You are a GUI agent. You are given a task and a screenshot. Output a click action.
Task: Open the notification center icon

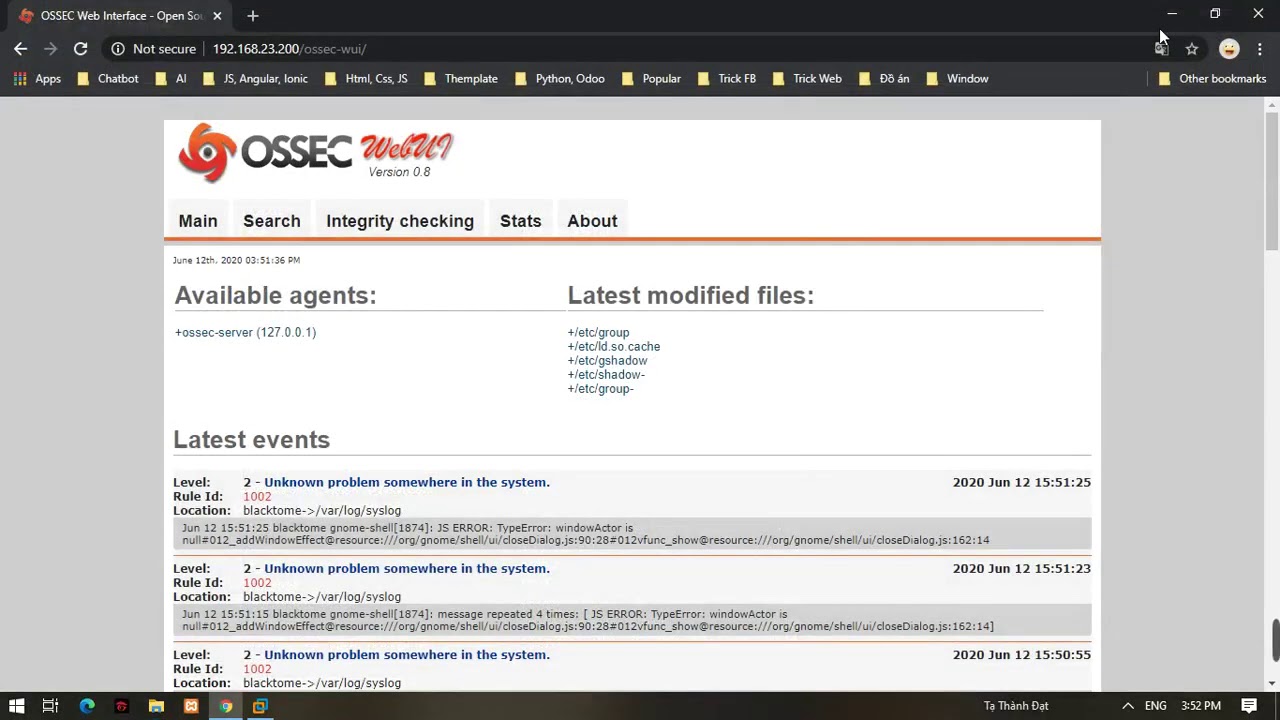point(1249,706)
